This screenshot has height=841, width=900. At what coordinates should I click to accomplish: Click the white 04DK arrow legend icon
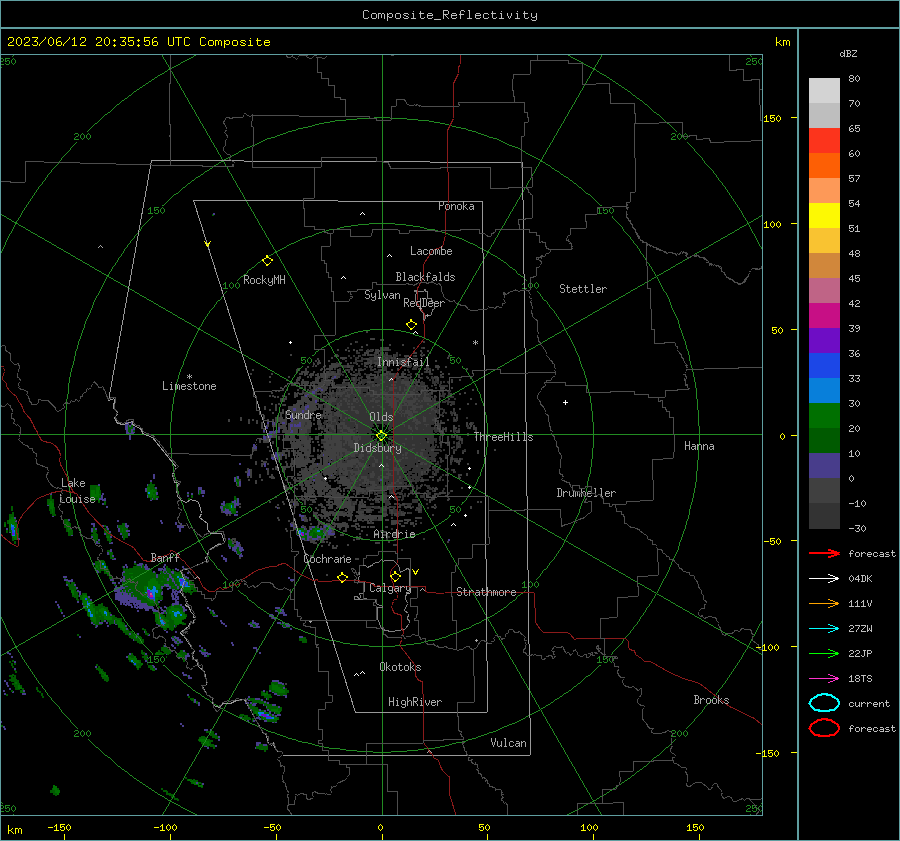pos(824,579)
